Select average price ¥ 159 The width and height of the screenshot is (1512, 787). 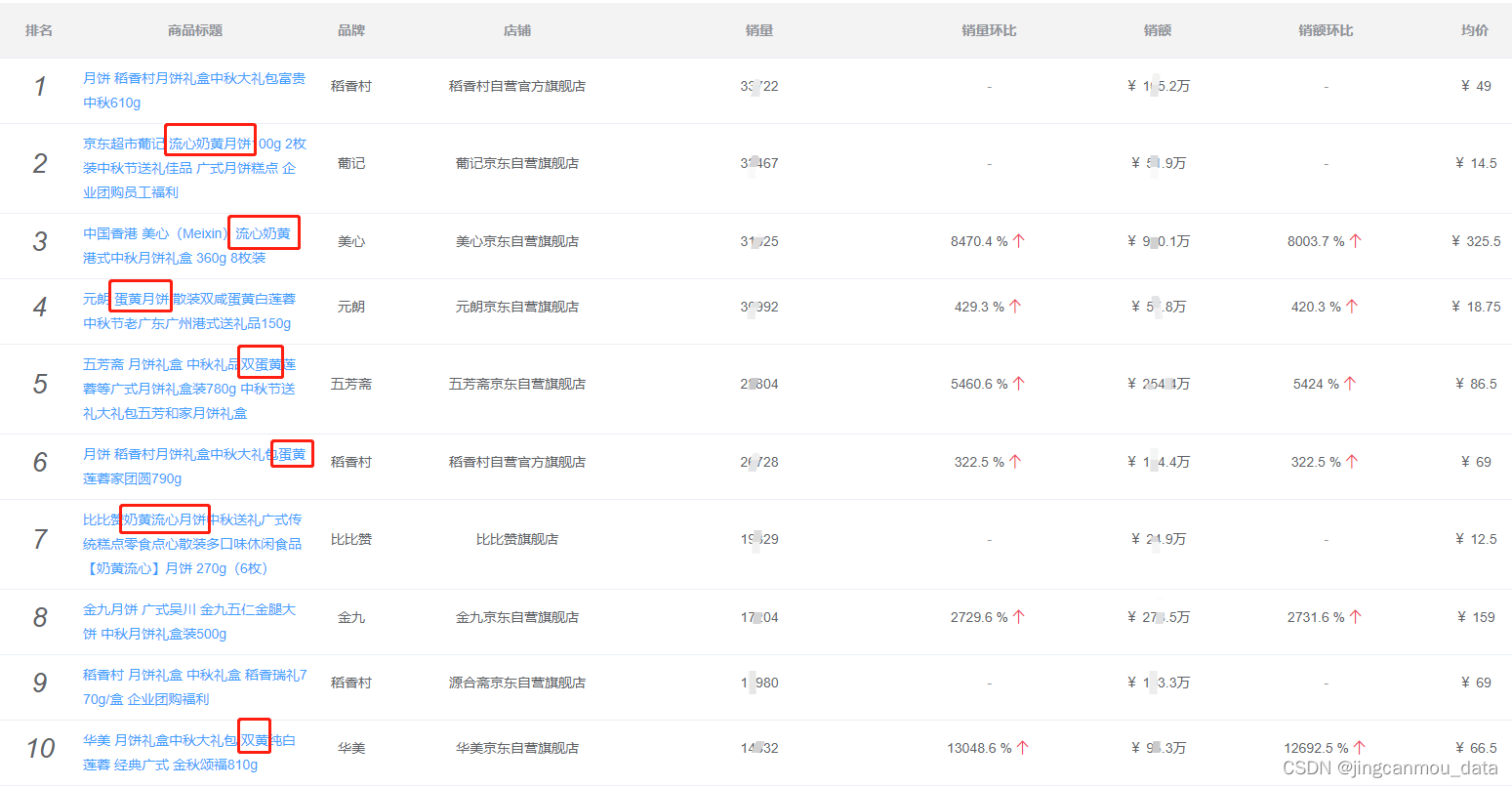(1476, 617)
